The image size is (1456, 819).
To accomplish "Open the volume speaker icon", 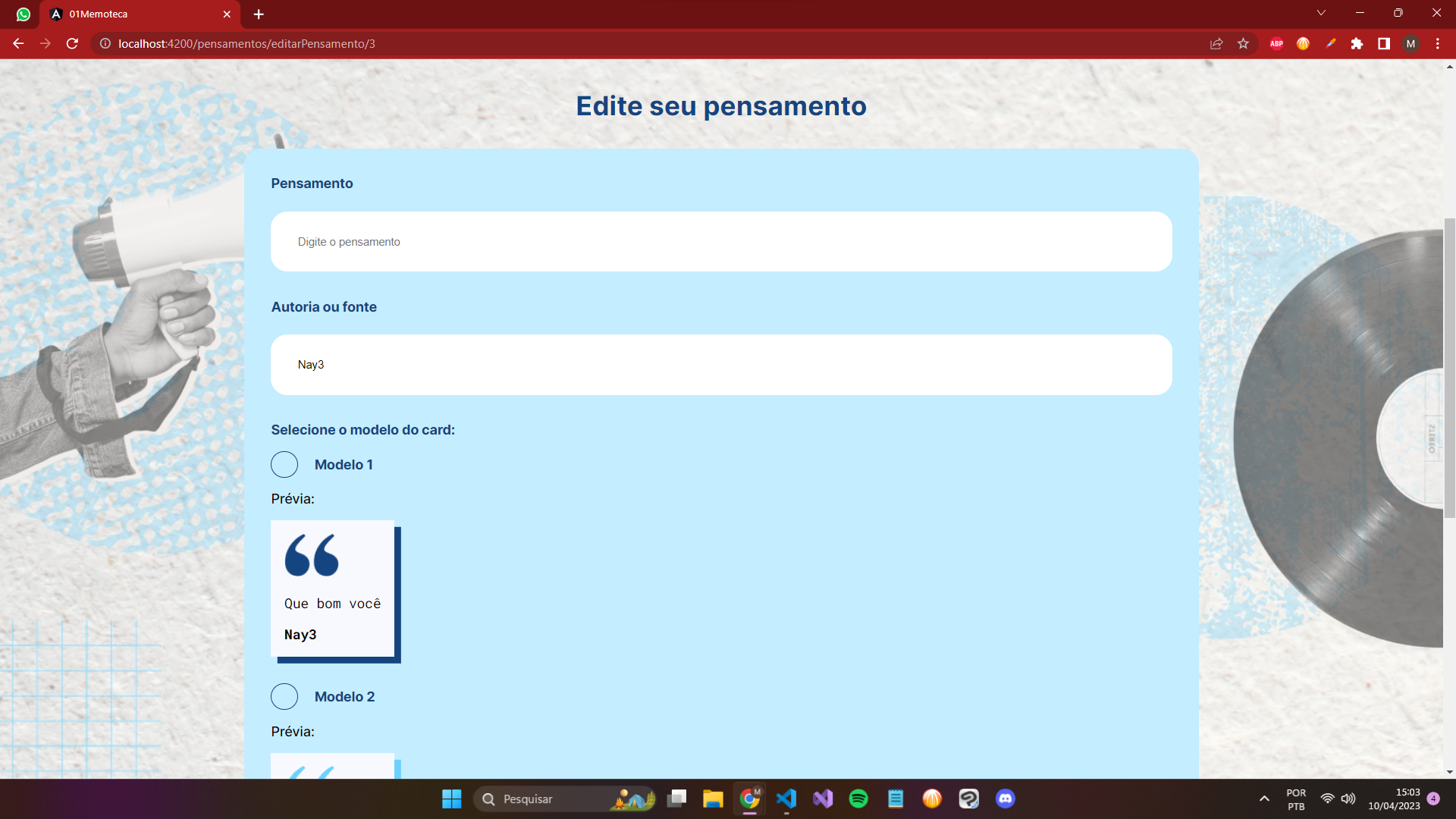I will pos(1348,799).
